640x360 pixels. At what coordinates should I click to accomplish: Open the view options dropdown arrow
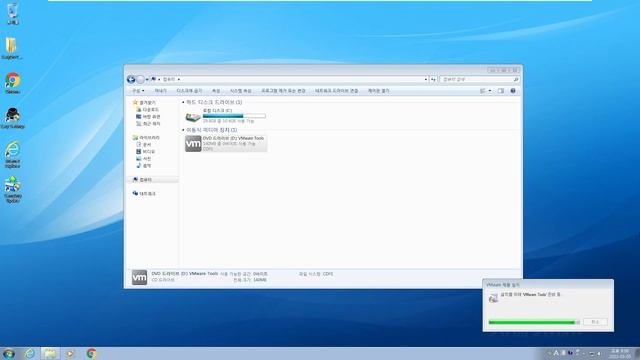coord(490,91)
